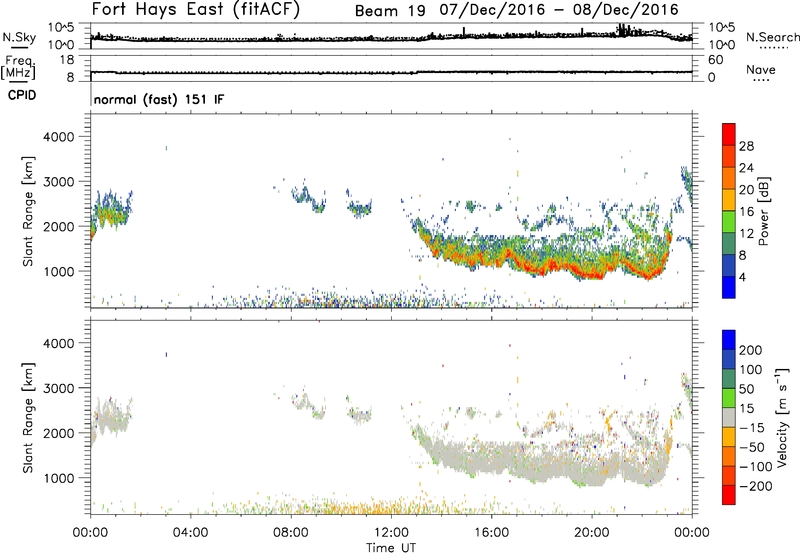Click the "12:00" time tick label
800x554 pixels.
391,533
